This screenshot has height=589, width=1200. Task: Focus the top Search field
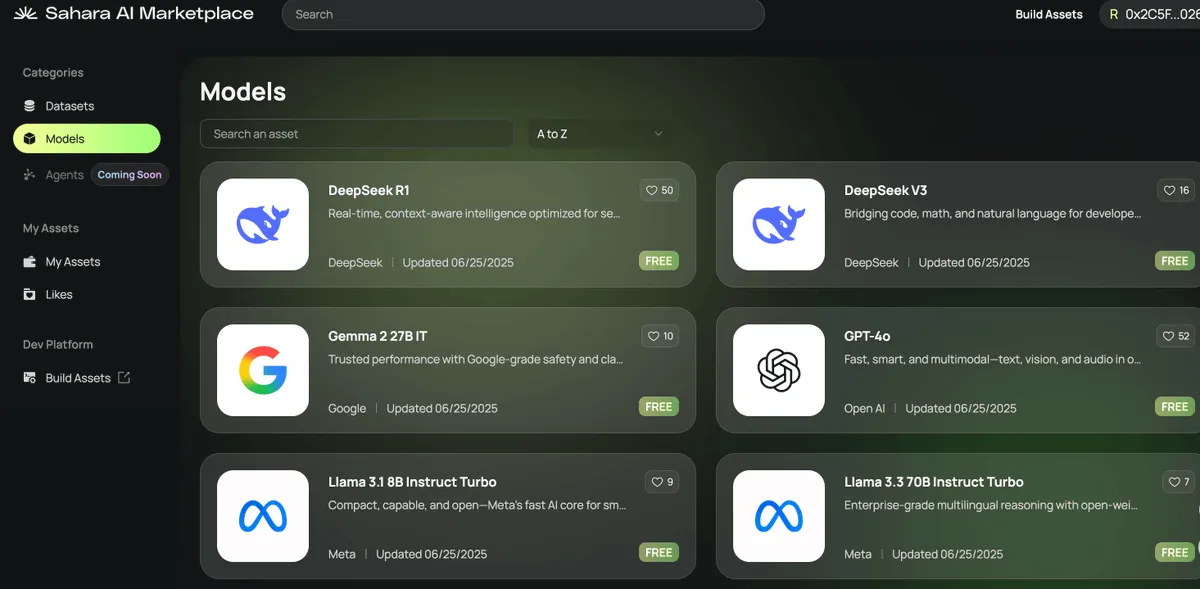[523, 15]
